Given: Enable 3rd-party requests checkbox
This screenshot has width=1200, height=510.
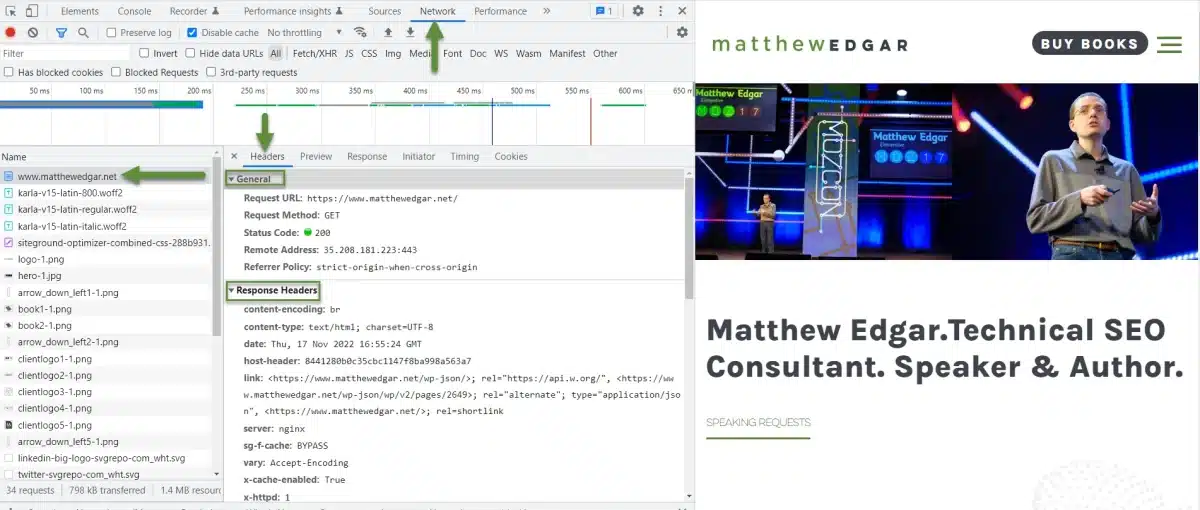Looking at the screenshot, I should click(x=211, y=72).
